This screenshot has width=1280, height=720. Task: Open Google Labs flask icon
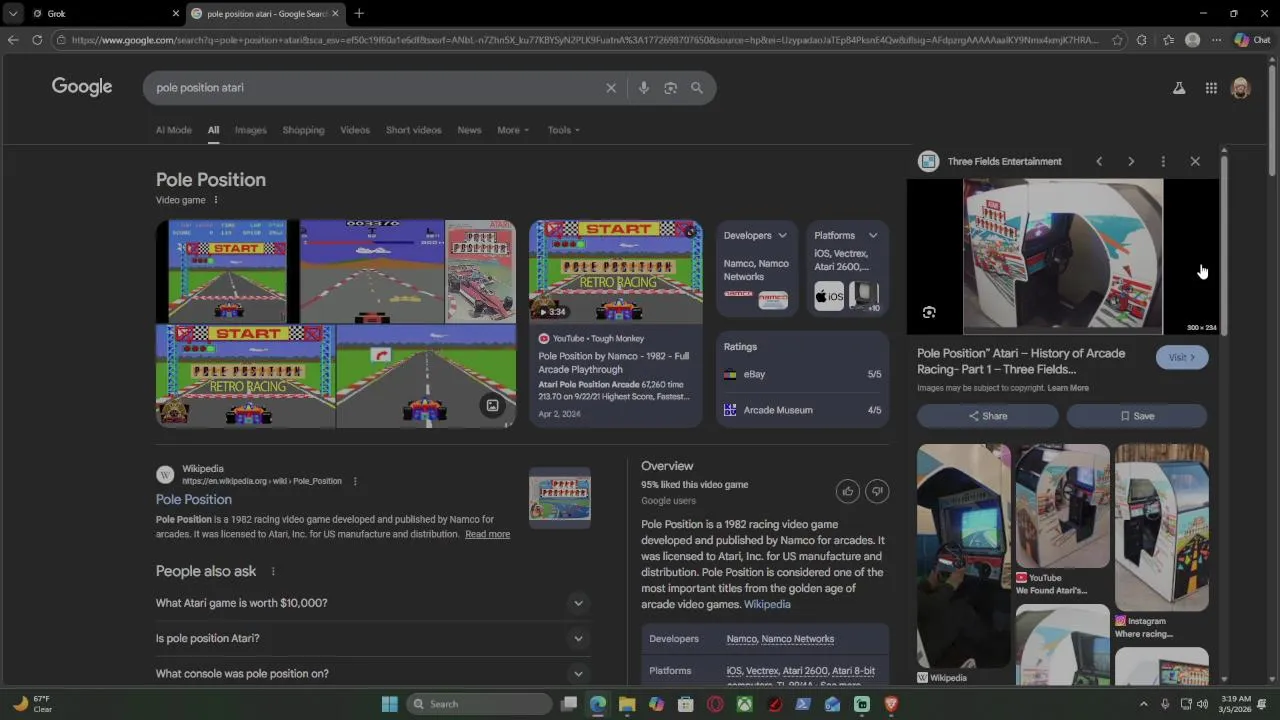click(x=1179, y=88)
